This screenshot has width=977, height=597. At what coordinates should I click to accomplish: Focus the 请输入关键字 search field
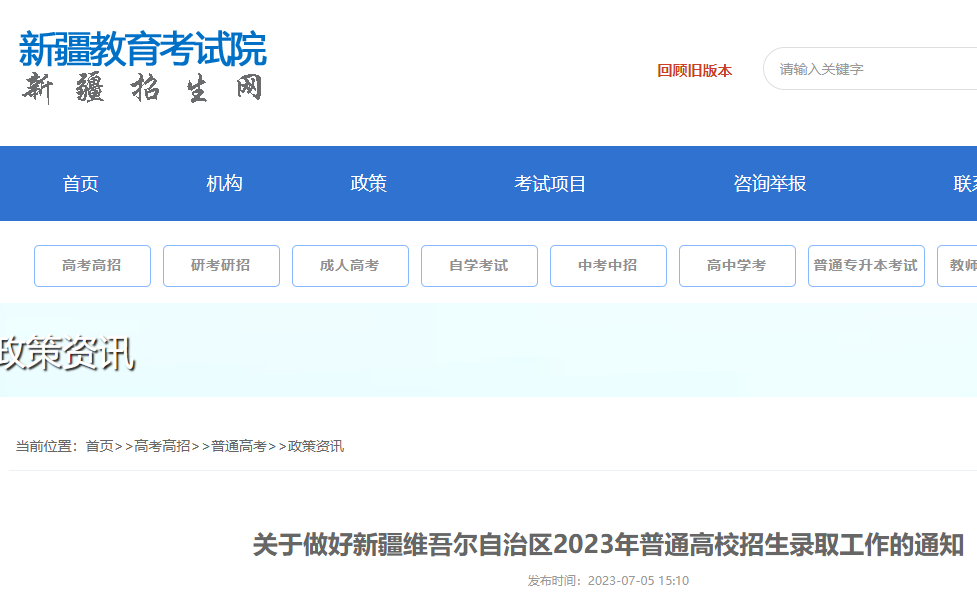pos(870,69)
